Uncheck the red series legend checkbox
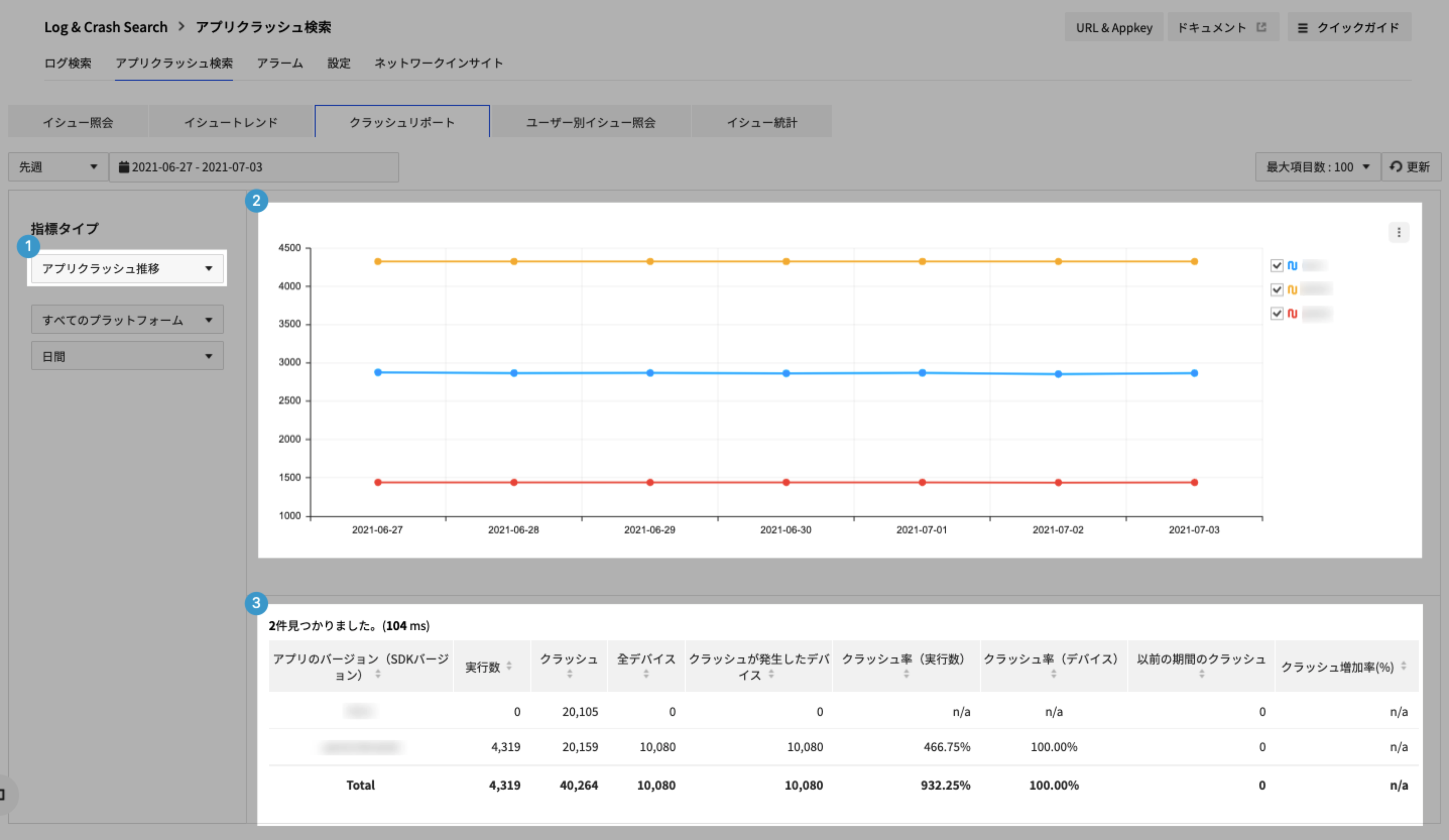Screen dimensions: 1449x840 tap(1277, 313)
